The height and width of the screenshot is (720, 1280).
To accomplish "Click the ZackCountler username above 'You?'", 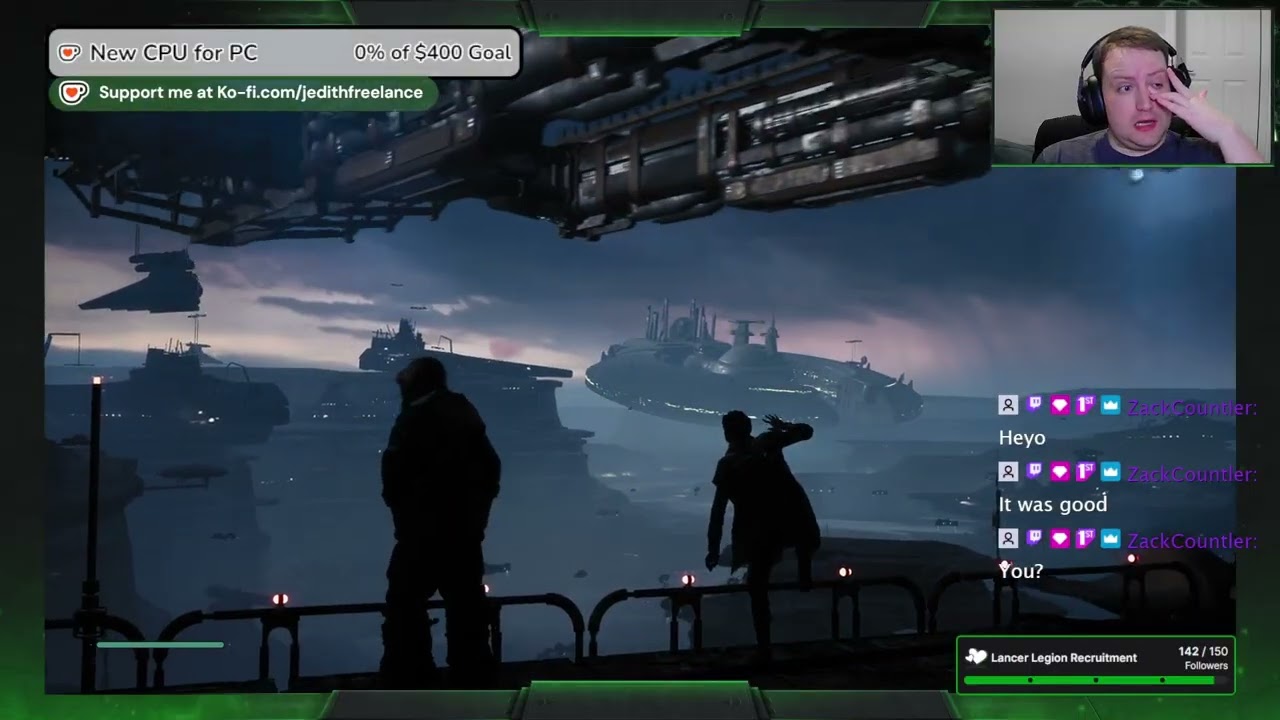I will click(1191, 541).
